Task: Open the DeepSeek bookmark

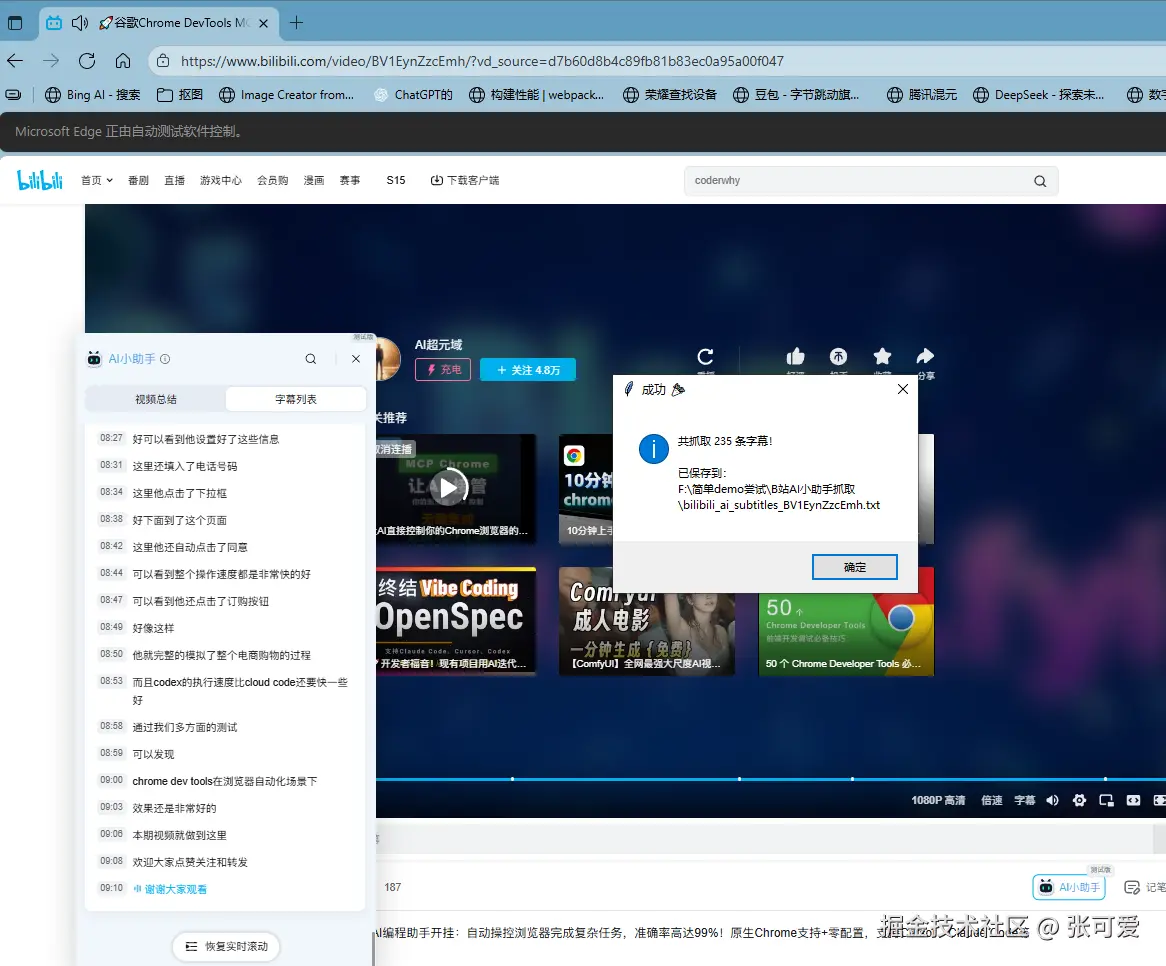Action: coord(1039,94)
